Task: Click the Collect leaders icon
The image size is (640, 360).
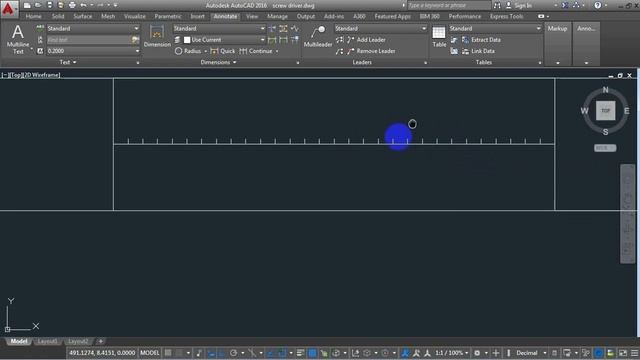Action: coord(339,51)
